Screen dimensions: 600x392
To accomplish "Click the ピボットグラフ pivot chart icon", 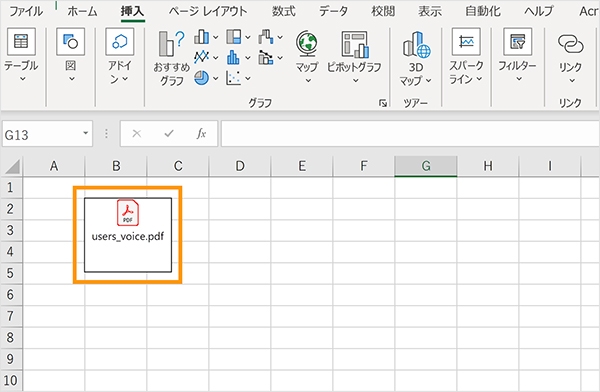I will 355,44.
